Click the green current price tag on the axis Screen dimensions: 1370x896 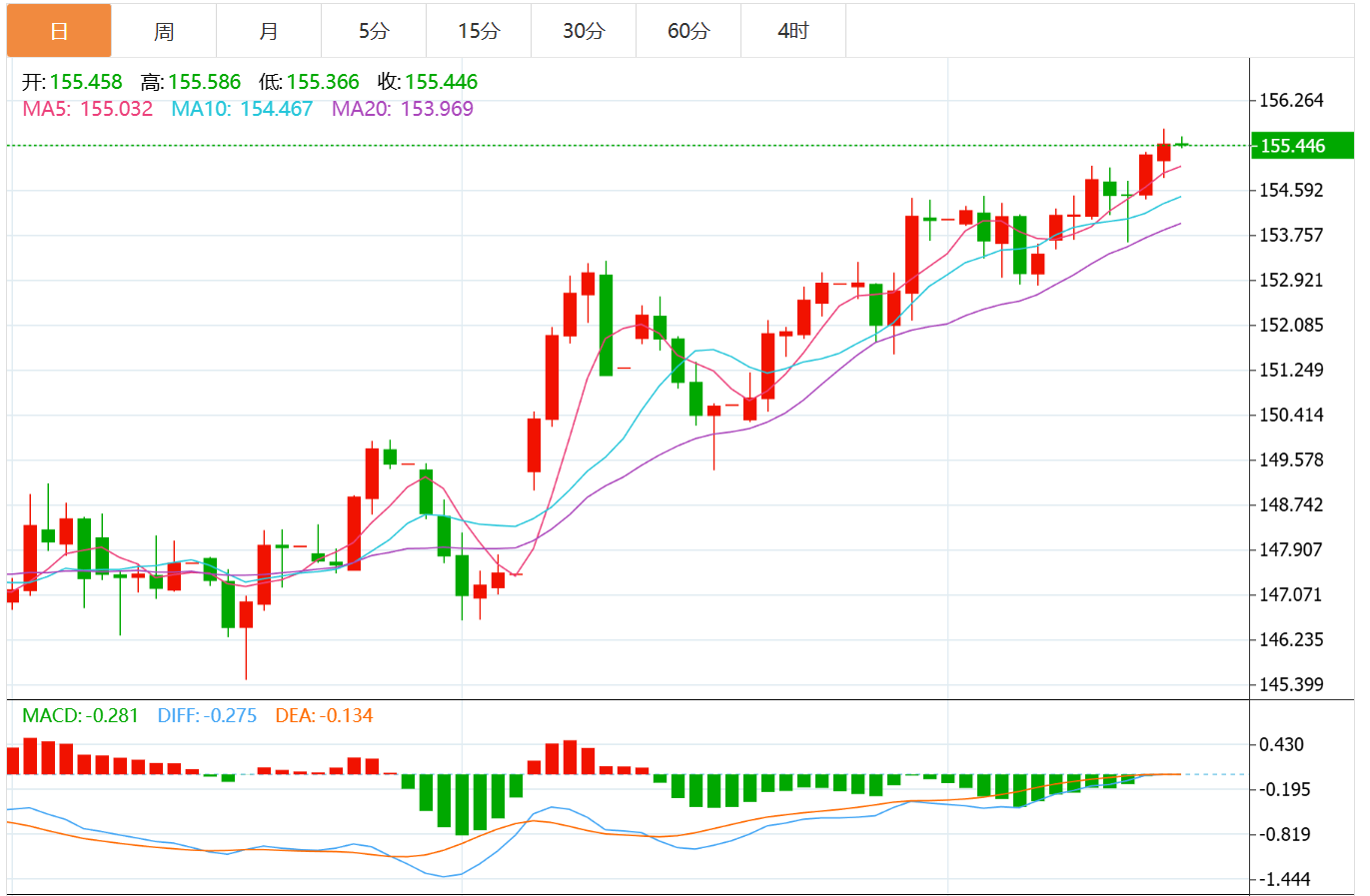tap(1302, 146)
